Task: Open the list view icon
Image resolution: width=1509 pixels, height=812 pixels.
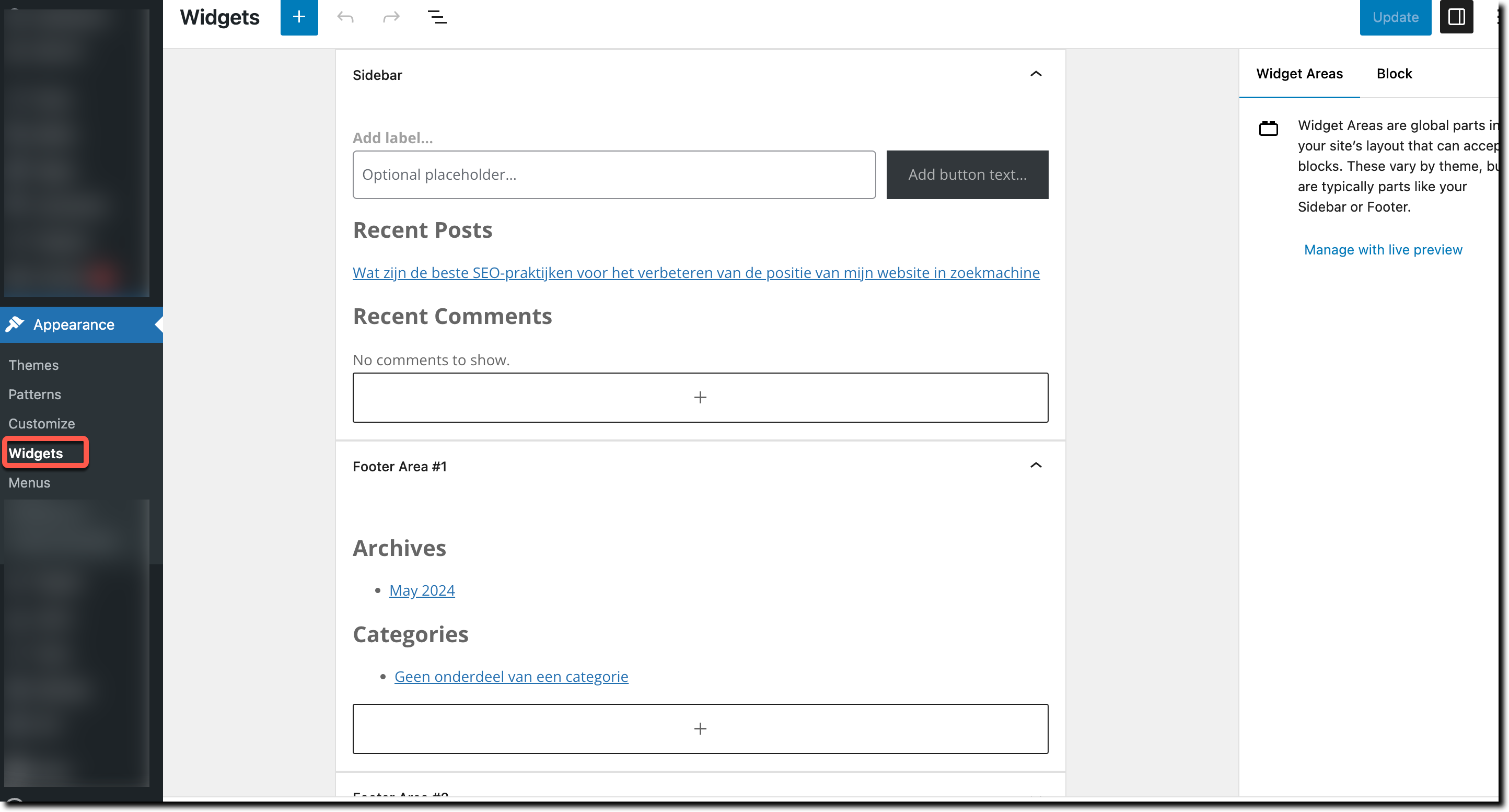Action: tap(437, 17)
